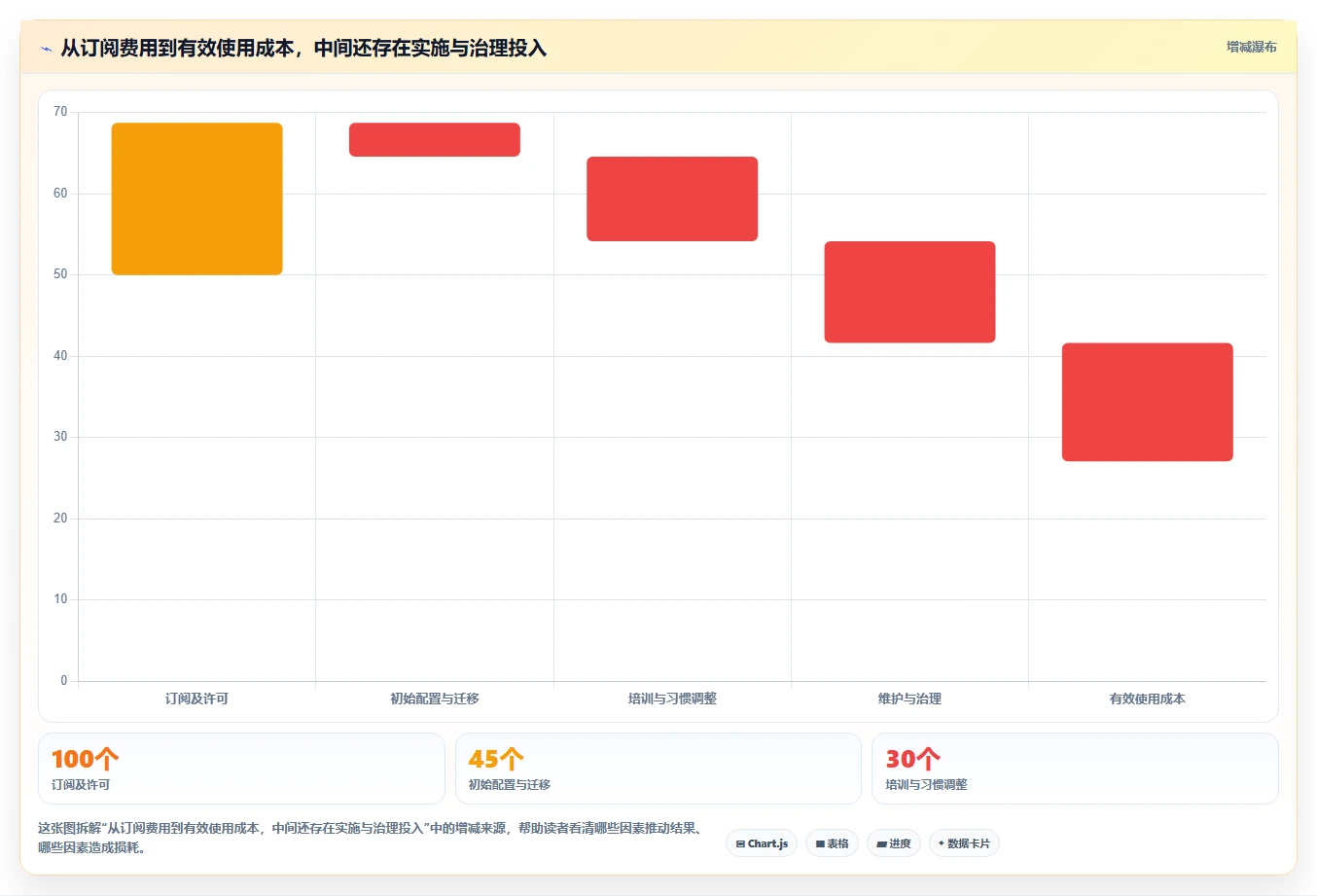Click the 订阅及许可 x-axis label
This screenshot has width=1317, height=896.
[196, 699]
